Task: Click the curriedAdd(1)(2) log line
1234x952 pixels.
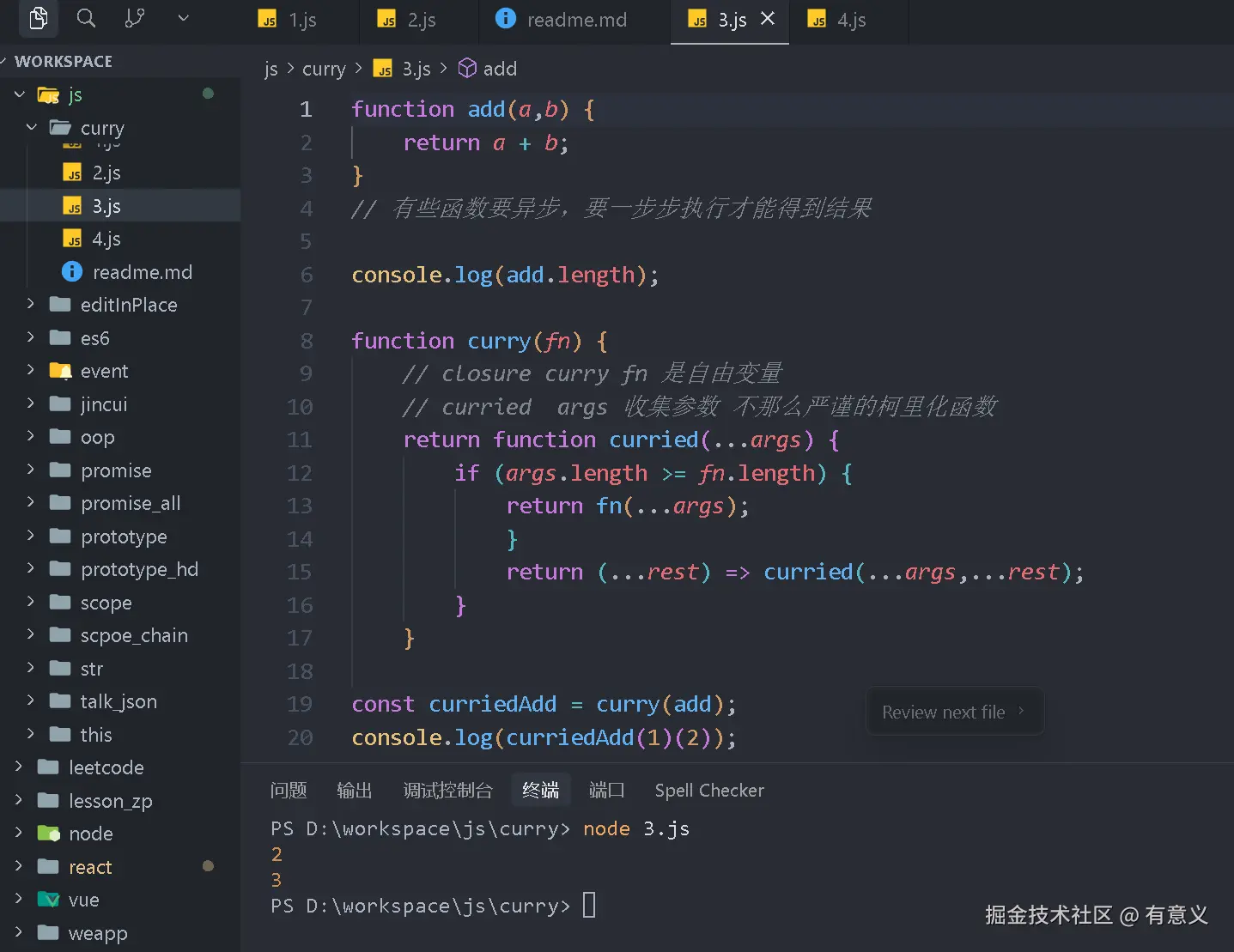Action: [x=544, y=737]
